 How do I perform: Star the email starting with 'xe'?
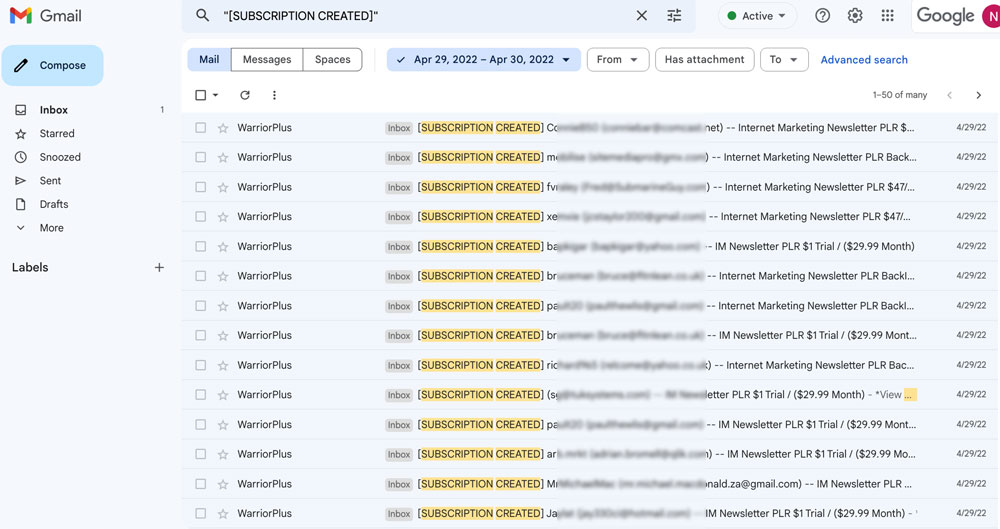[x=223, y=217]
